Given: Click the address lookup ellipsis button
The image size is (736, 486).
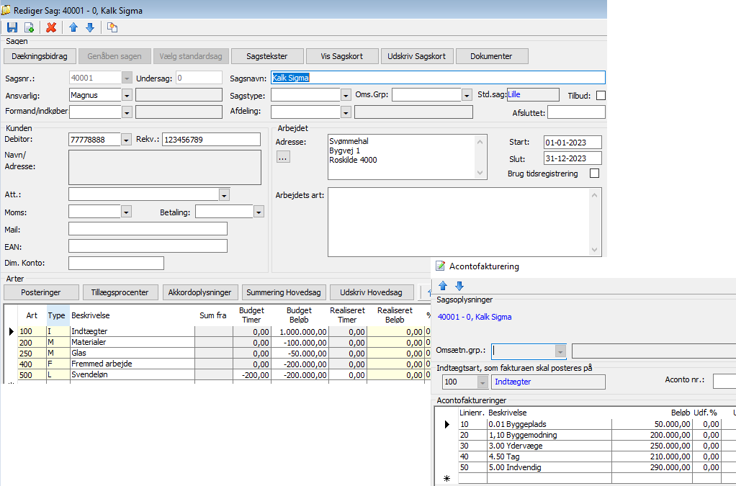Looking at the screenshot, I should 284,157.
